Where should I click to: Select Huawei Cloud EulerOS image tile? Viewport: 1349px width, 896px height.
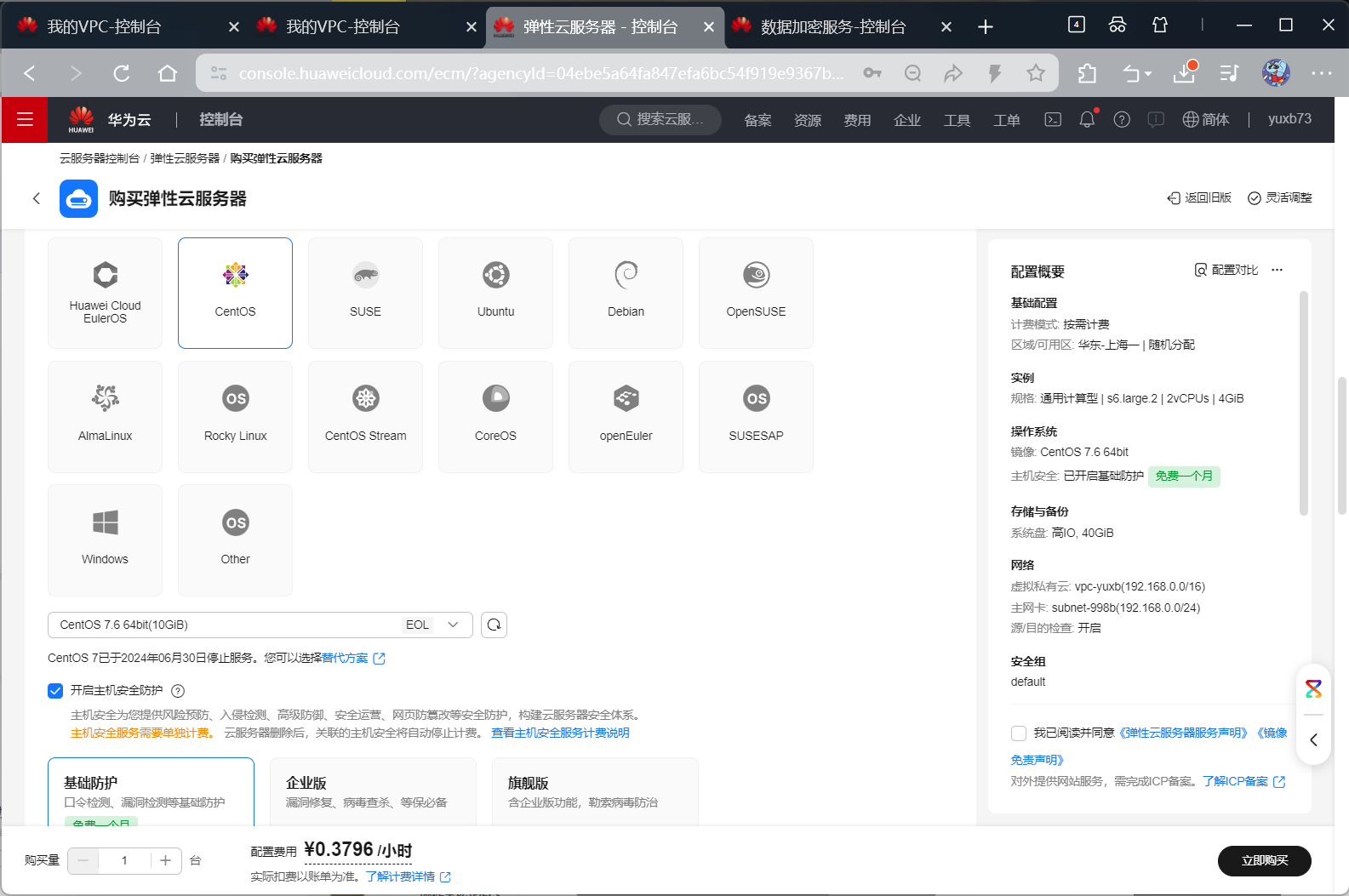coord(105,293)
